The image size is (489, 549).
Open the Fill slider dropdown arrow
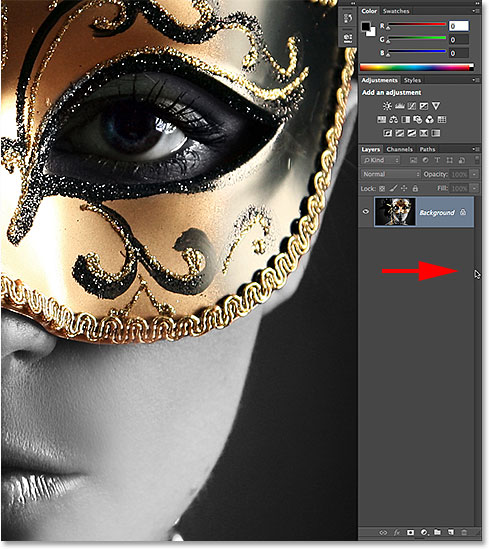click(x=474, y=188)
